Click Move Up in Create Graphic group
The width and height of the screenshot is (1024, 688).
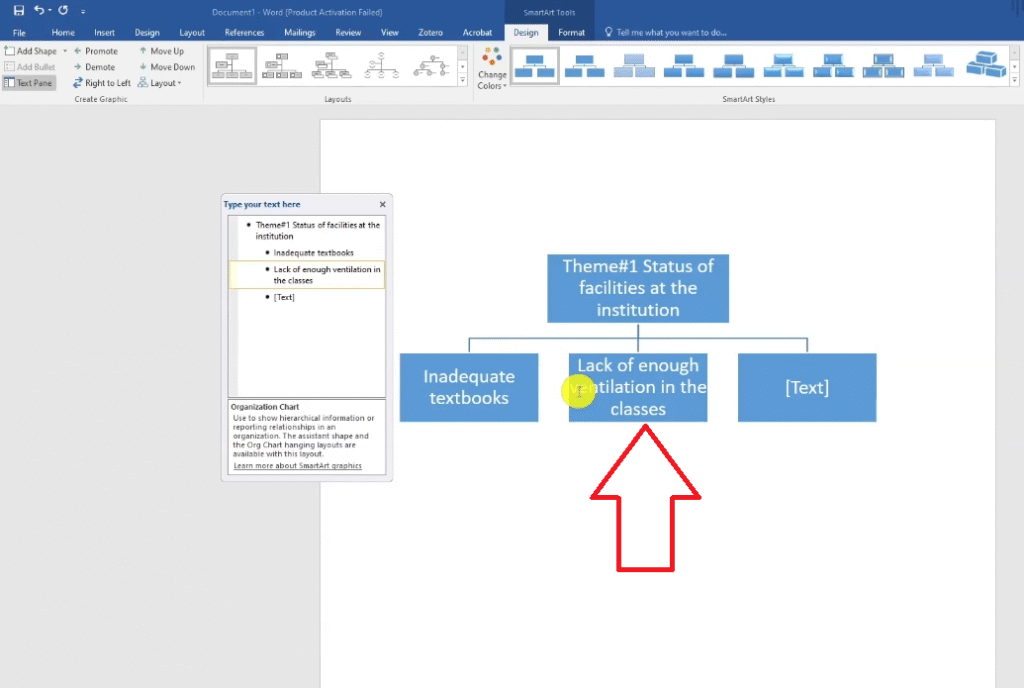coord(161,51)
